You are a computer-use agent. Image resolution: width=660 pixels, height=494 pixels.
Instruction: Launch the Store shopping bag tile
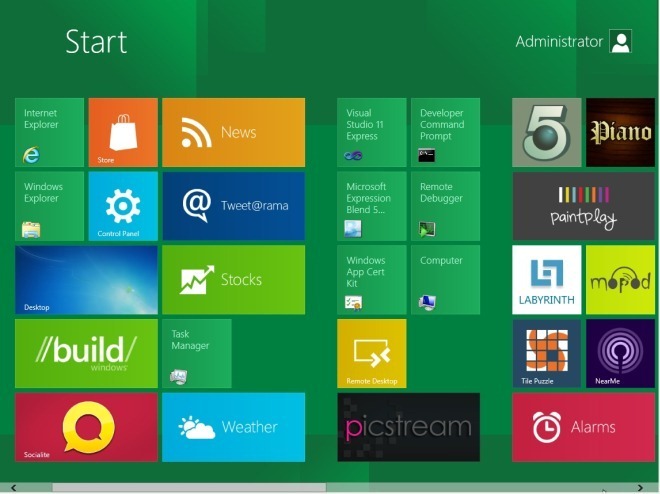[123, 132]
